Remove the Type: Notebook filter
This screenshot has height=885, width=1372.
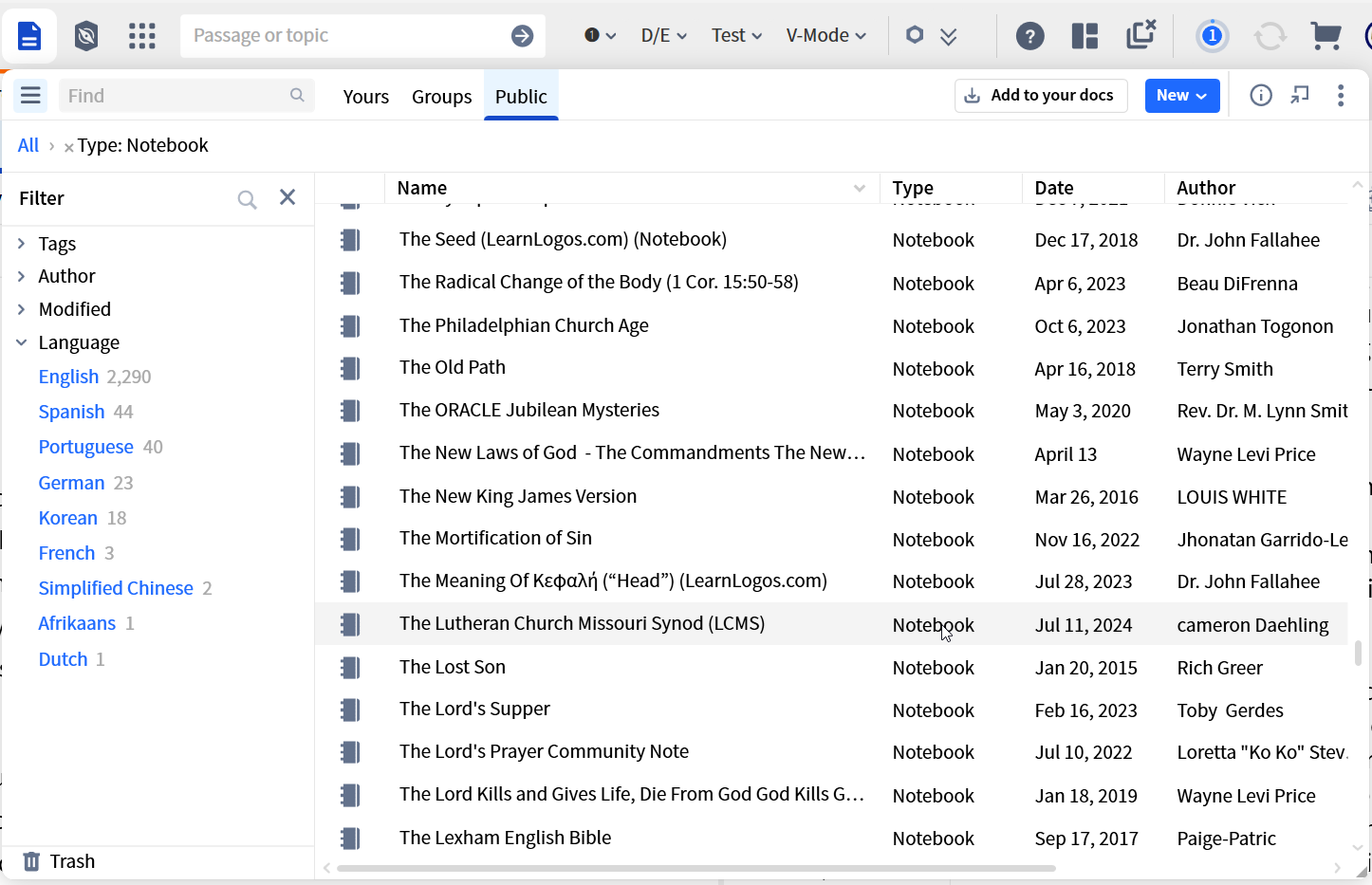coord(68,147)
